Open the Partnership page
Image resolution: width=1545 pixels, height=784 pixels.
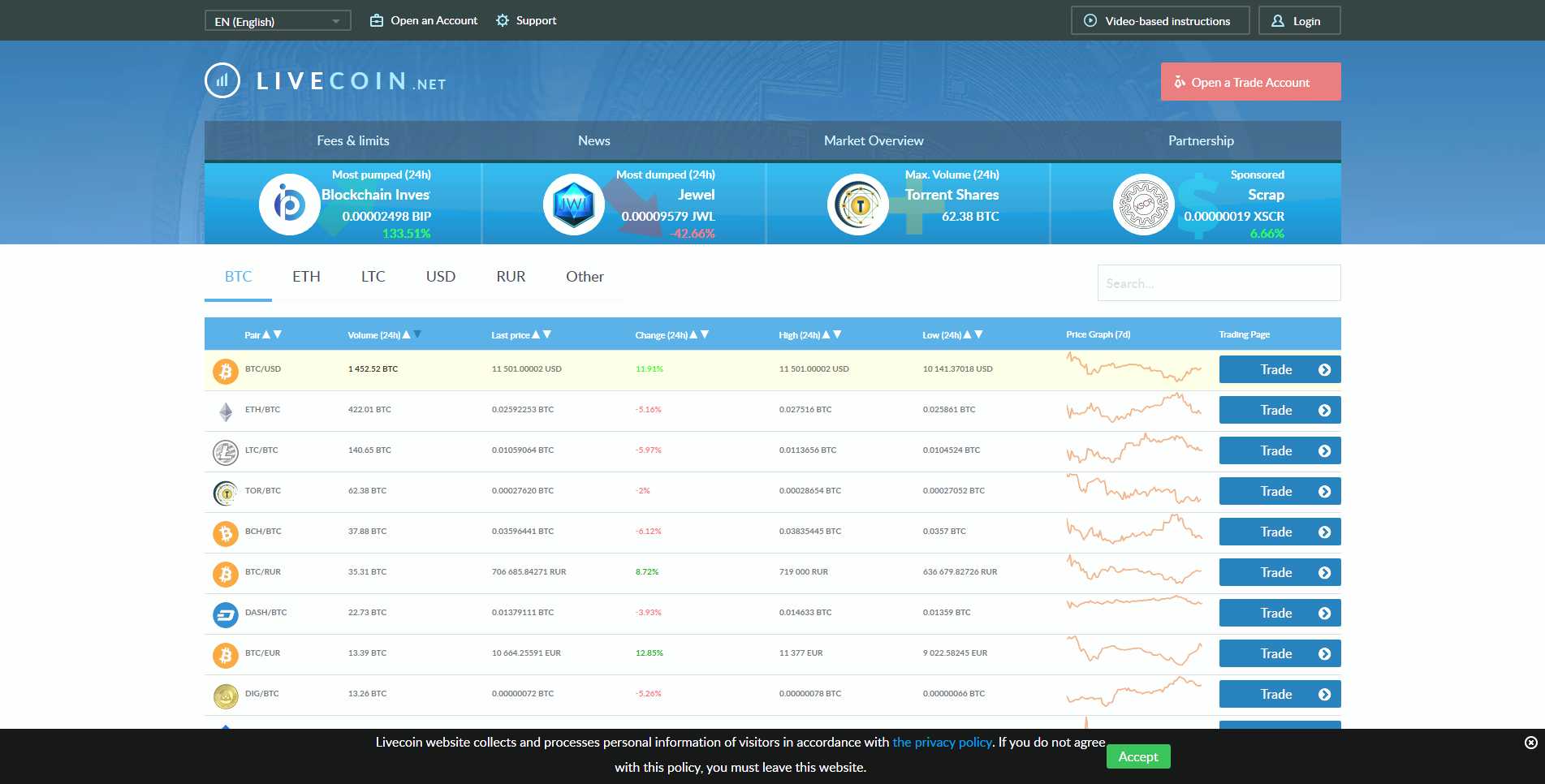click(1201, 140)
